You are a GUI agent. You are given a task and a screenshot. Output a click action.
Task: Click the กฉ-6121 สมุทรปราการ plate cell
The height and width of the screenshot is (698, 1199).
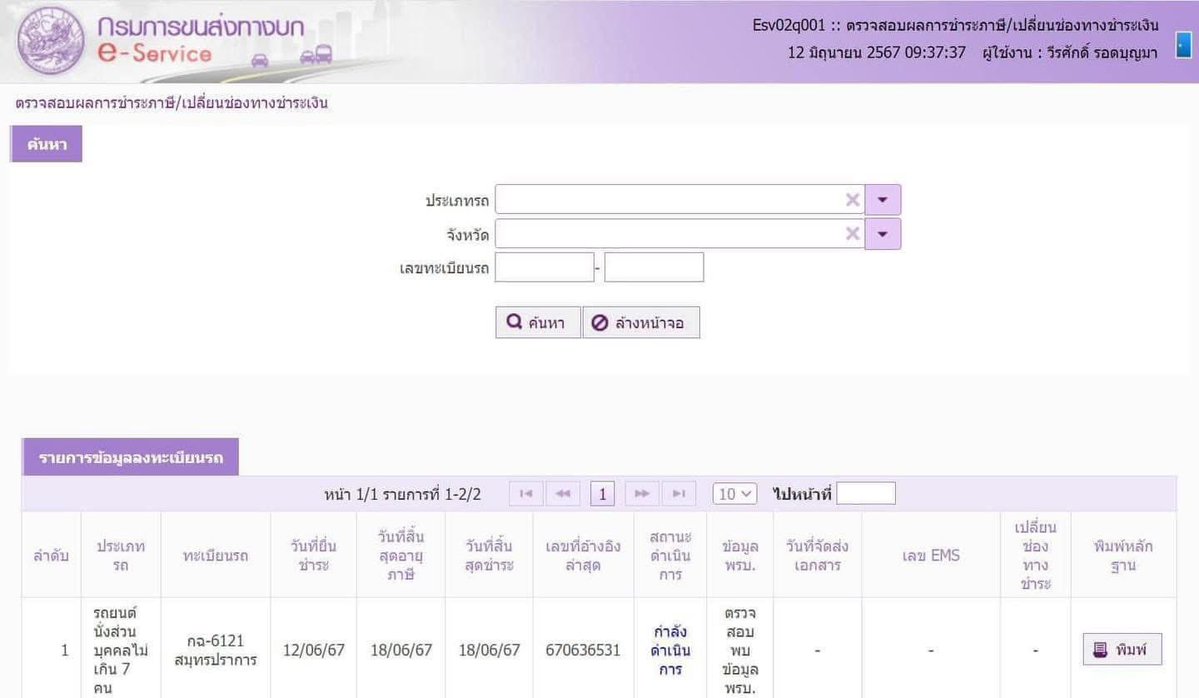[216, 650]
